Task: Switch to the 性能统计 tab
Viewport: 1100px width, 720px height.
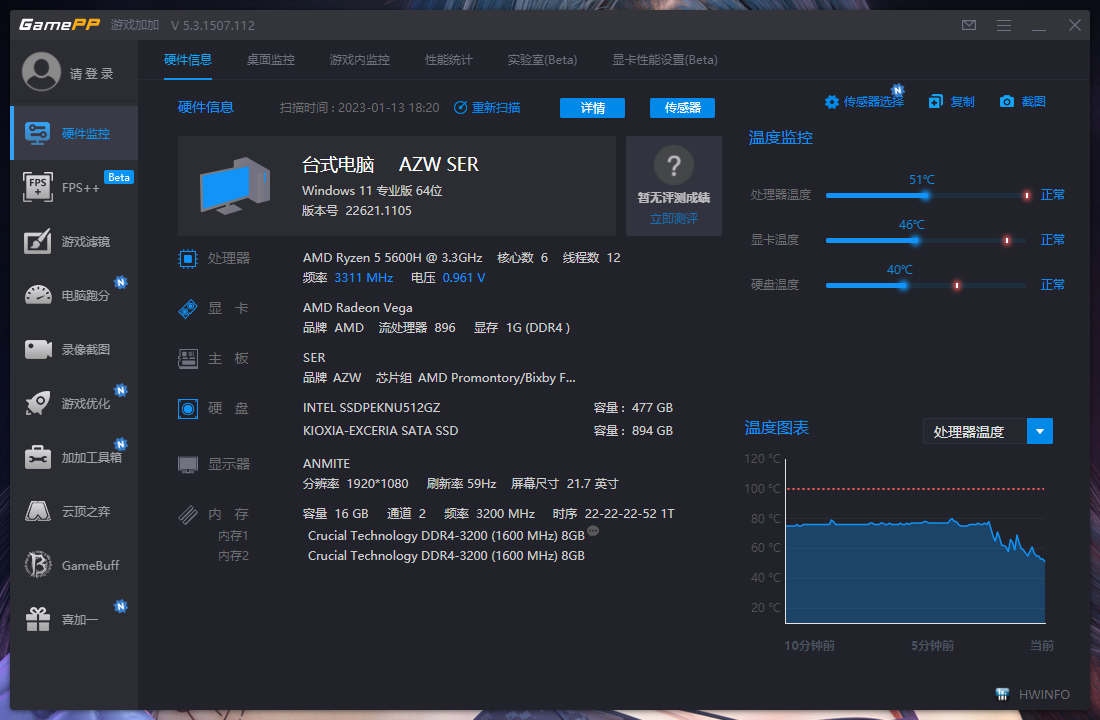Action: pos(448,60)
